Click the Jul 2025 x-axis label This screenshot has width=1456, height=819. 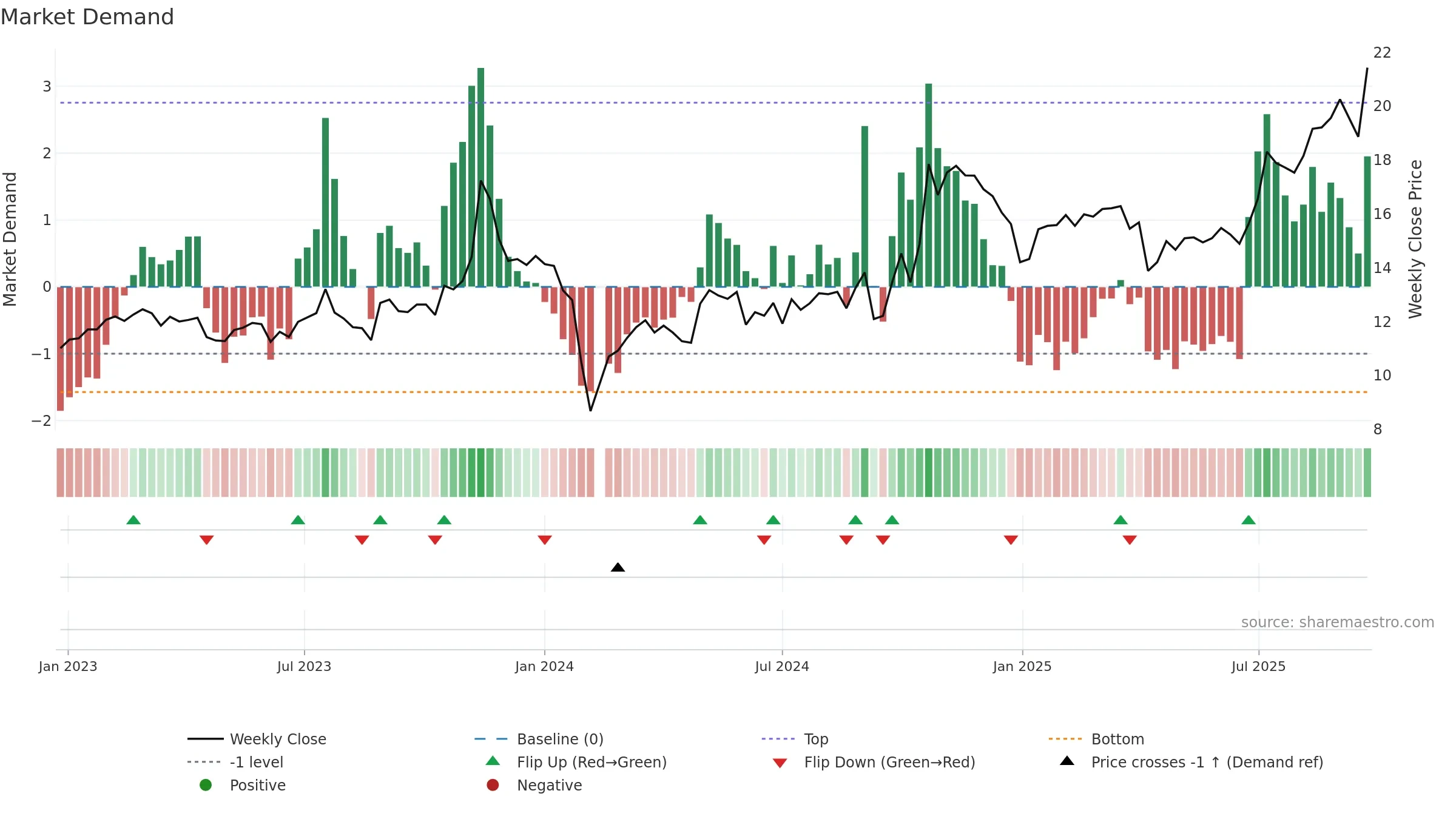pyautogui.click(x=1258, y=666)
